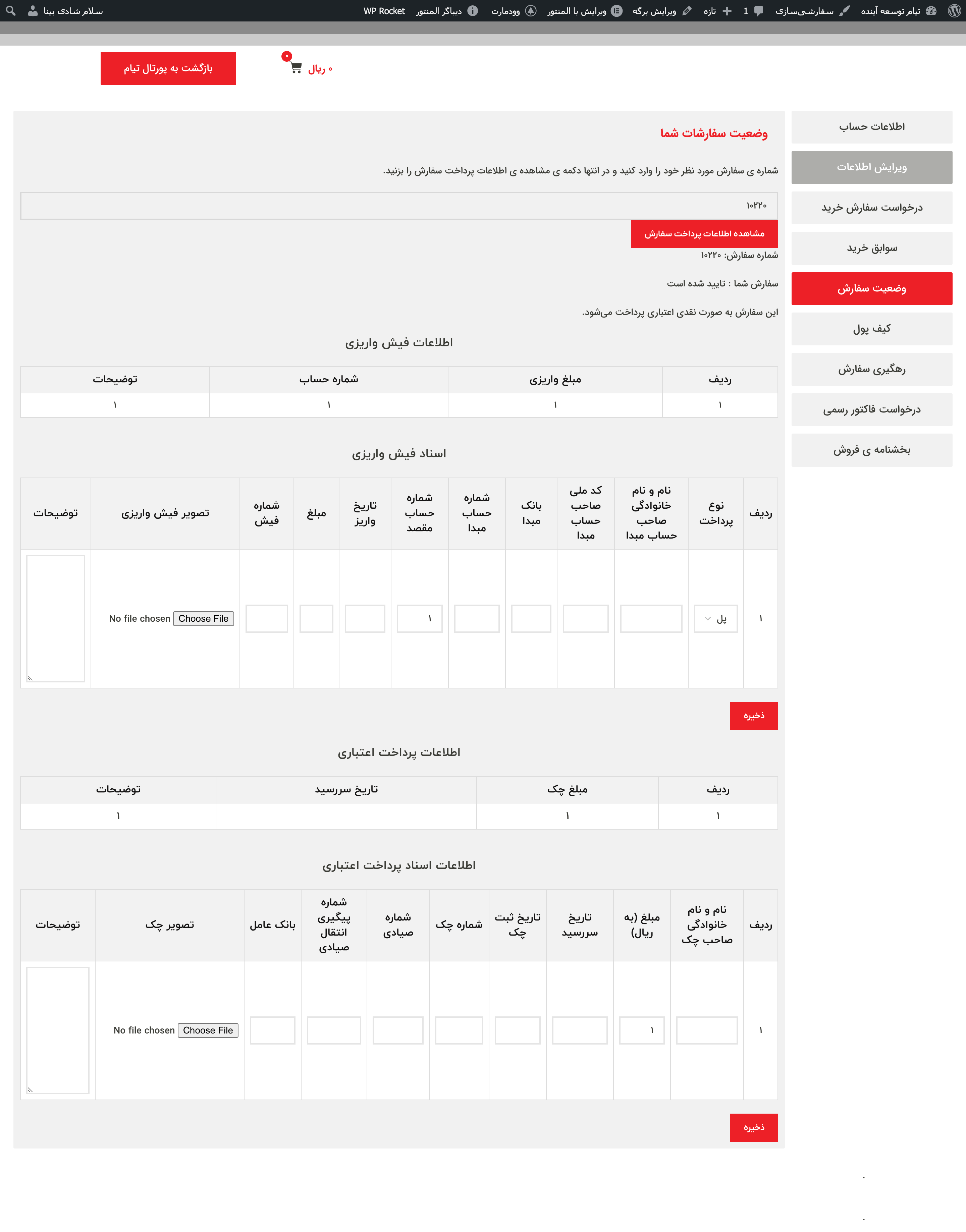
Task: Click the ویرایش با المنتور Elementor icon
Action: (x=617, y=11)
